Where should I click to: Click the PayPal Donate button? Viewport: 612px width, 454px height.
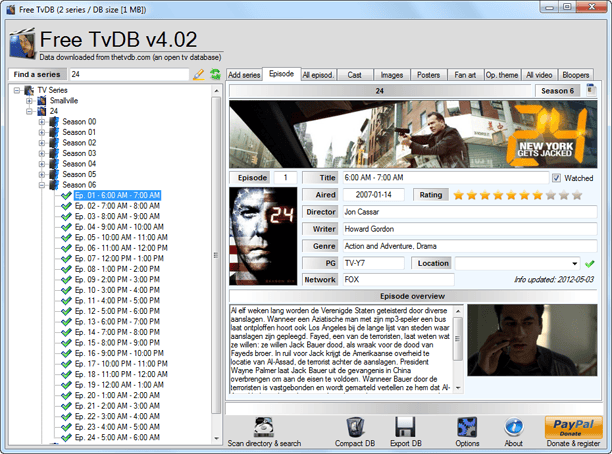[x=573, y=427]
